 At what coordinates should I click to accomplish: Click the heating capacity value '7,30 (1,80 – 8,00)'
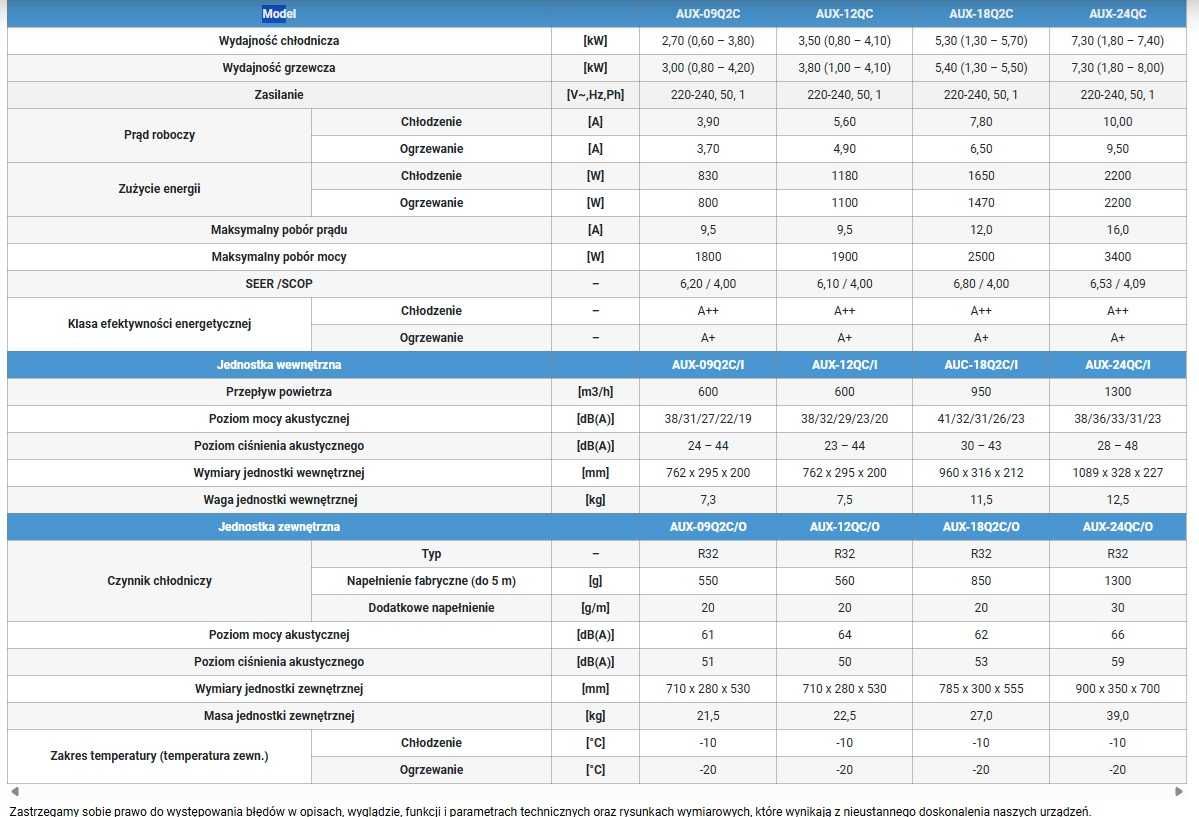pos(1118,67)
